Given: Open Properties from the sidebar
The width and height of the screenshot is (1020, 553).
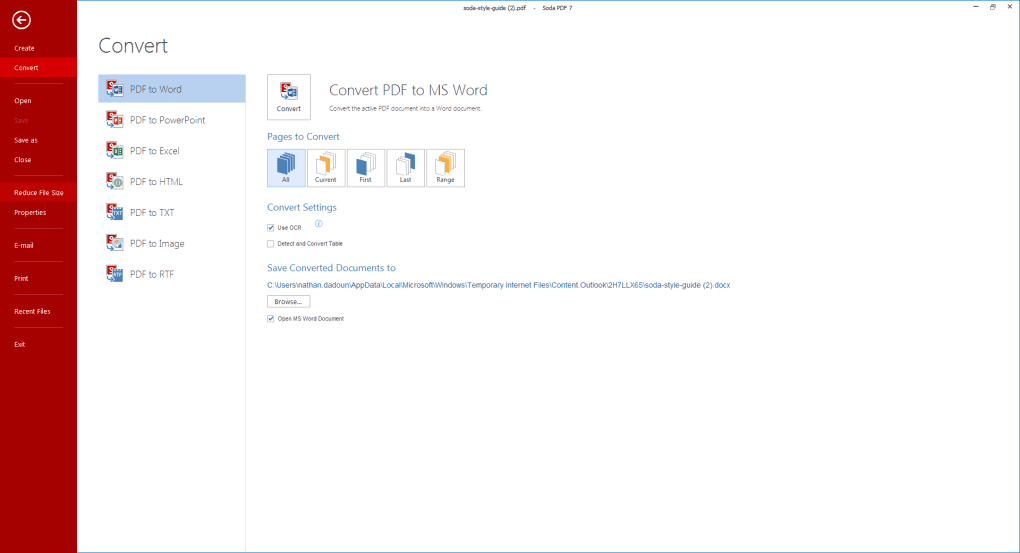Looking at the screenshot, I should pos(30,212).
